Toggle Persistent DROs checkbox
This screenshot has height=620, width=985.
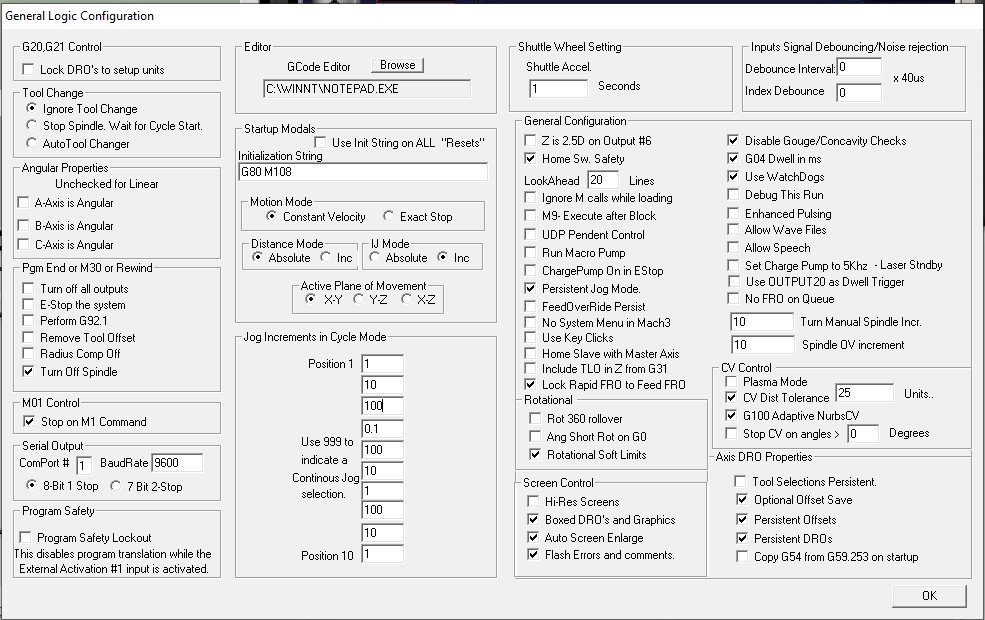click(742, 538)
